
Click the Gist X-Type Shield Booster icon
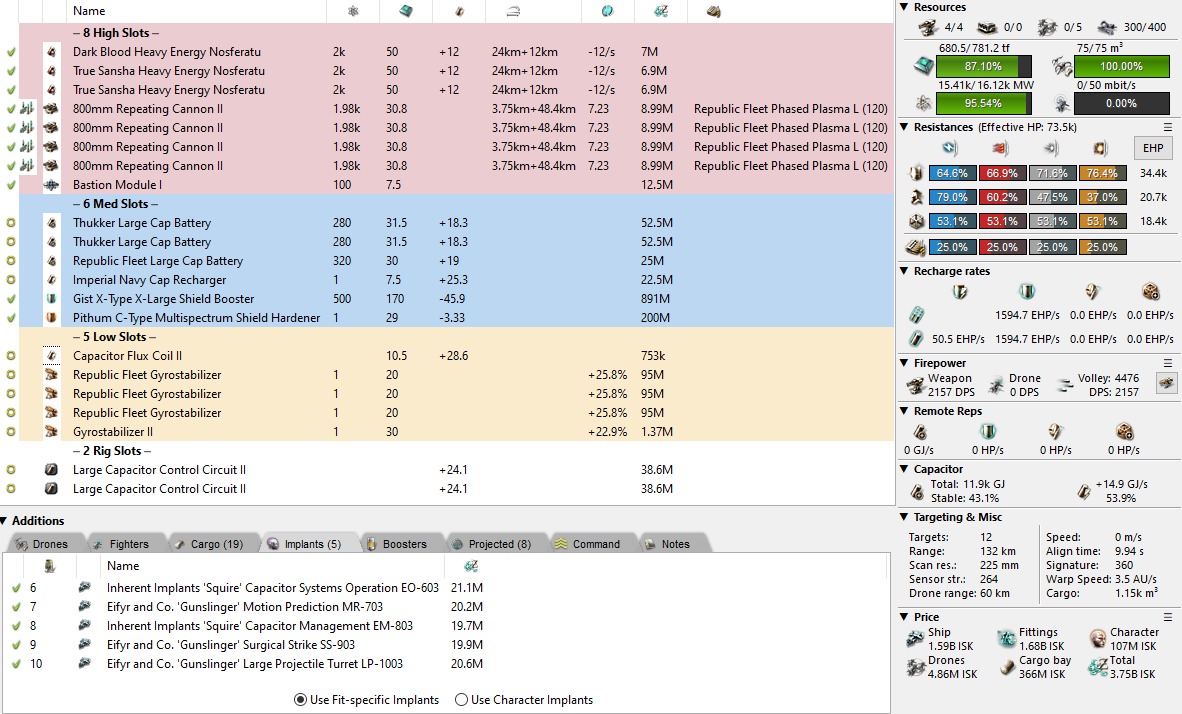tap(52, 299)
